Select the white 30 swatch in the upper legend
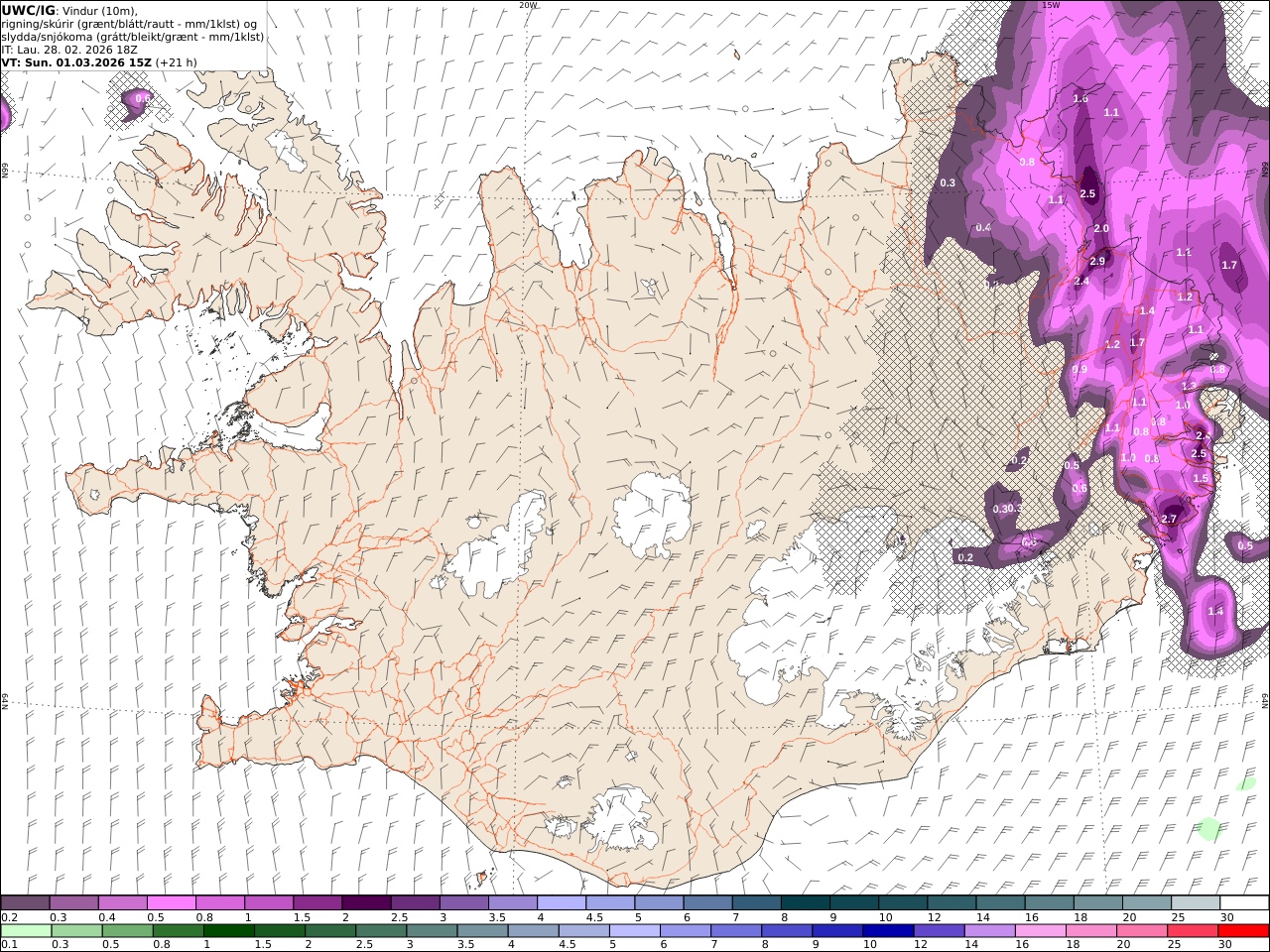This screenshot has height=952, width=1270. click(x=1244, y=903)
